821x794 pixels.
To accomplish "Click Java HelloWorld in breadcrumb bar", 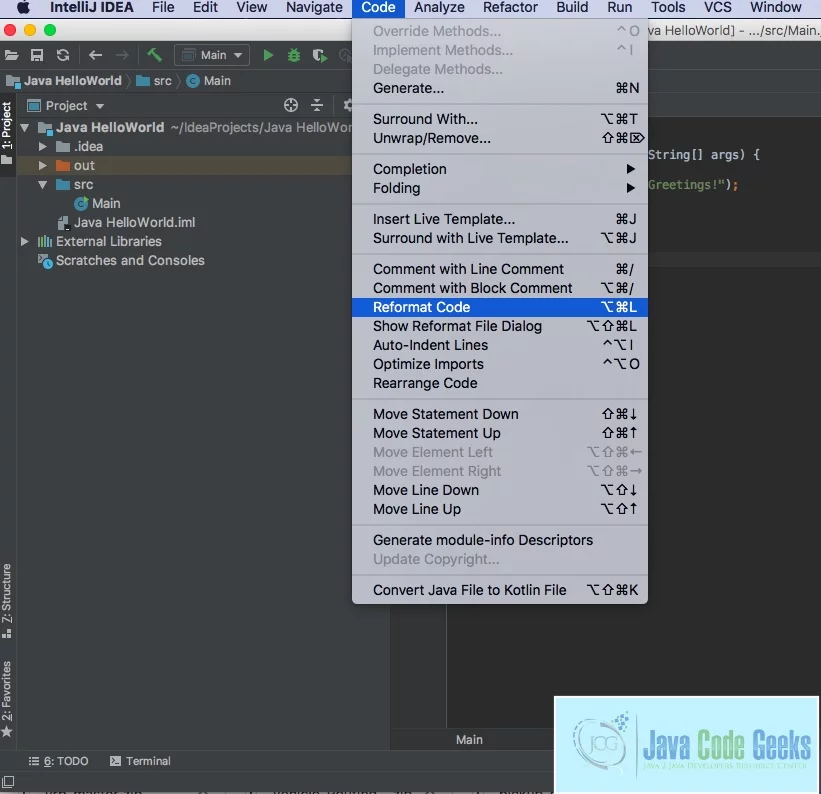I will pos(64,81).
